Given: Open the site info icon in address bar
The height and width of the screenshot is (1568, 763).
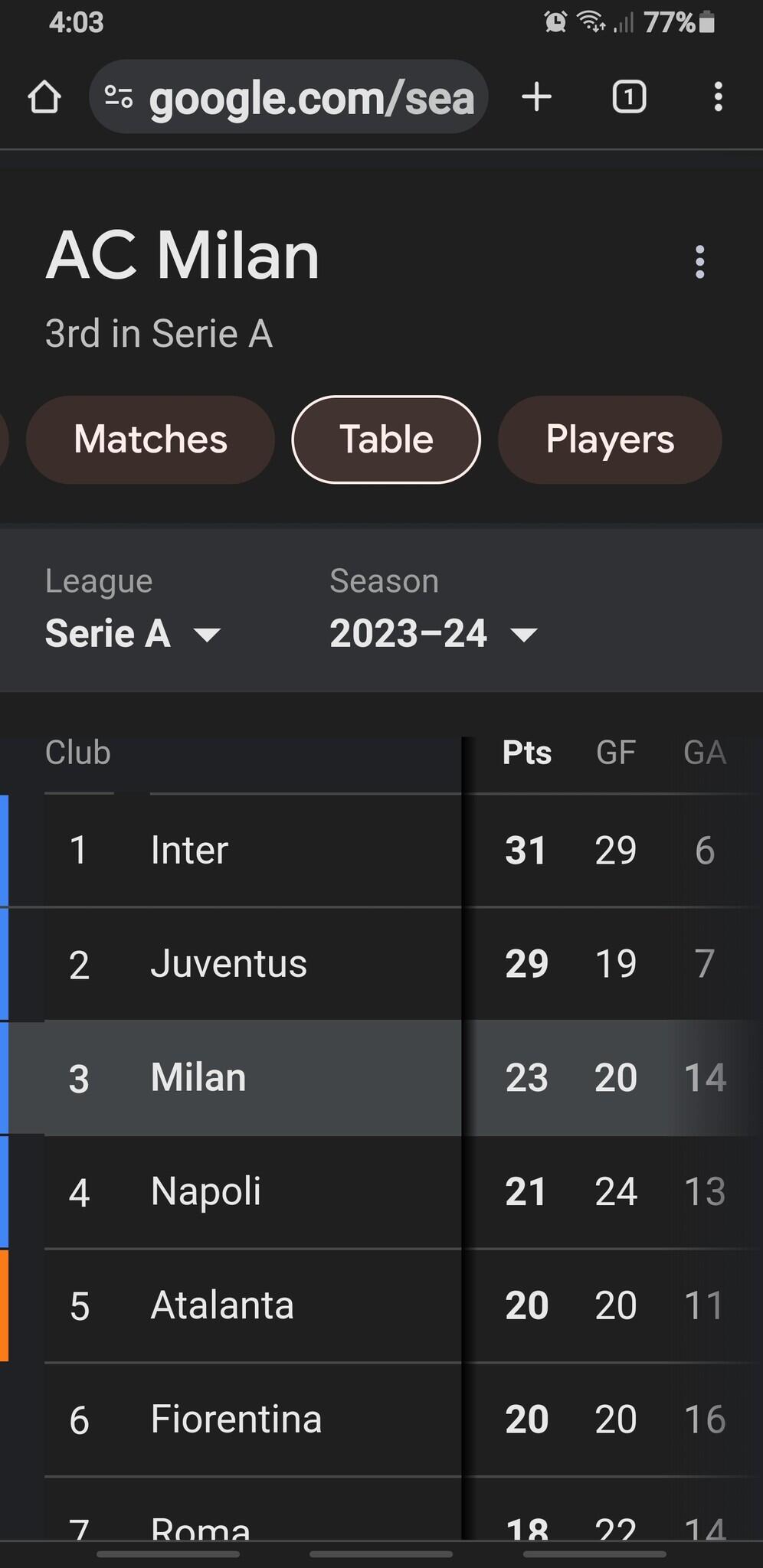Looking at the screenshot, I should point(119,97).
